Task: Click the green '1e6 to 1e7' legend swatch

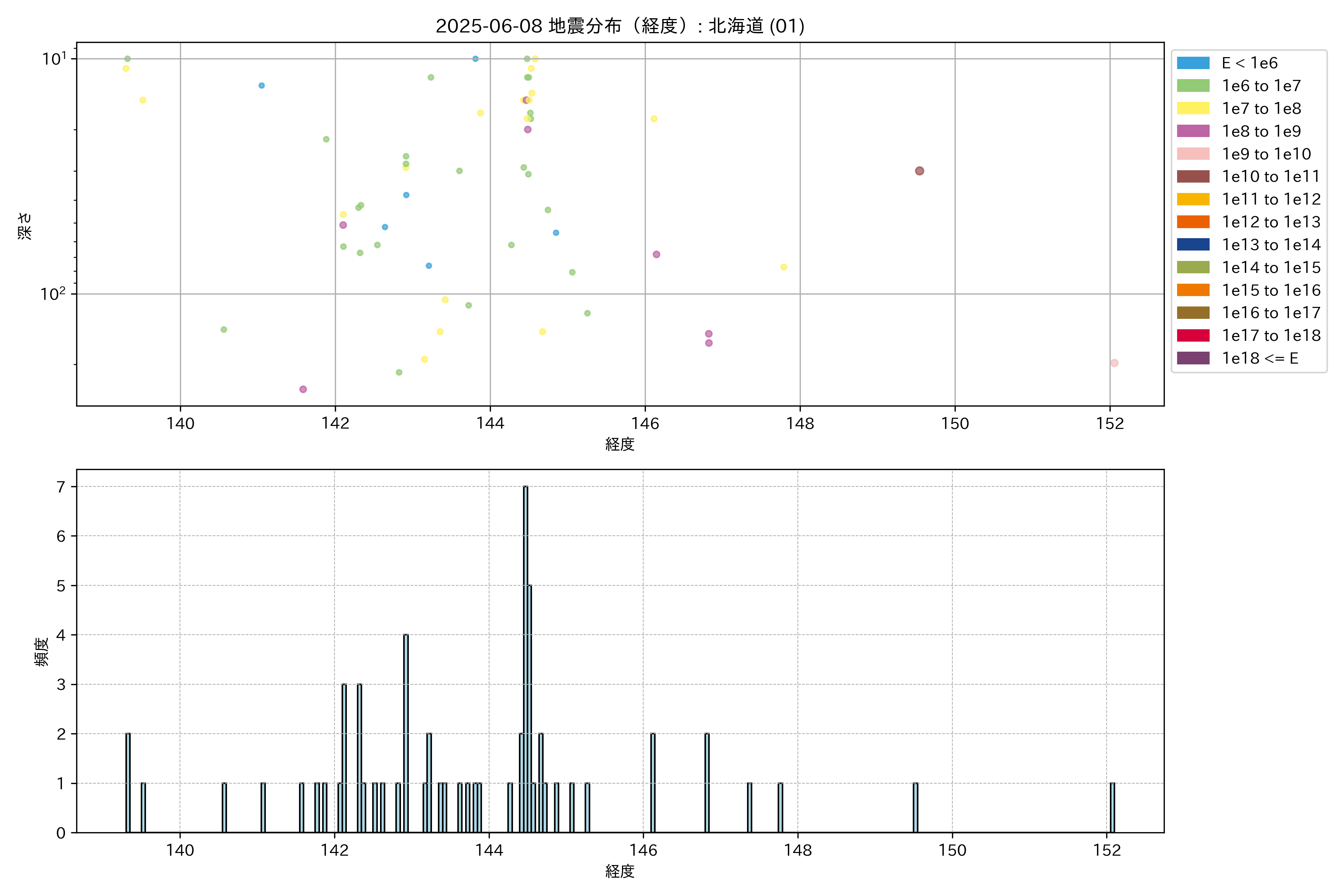Action: [1192, 86]
